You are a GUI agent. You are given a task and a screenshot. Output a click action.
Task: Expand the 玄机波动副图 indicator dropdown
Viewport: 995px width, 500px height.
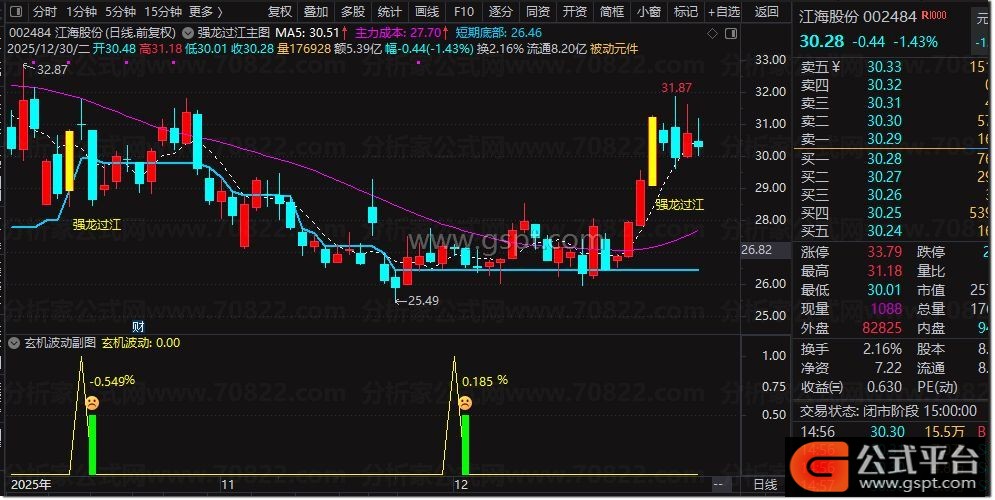point(14,342)
